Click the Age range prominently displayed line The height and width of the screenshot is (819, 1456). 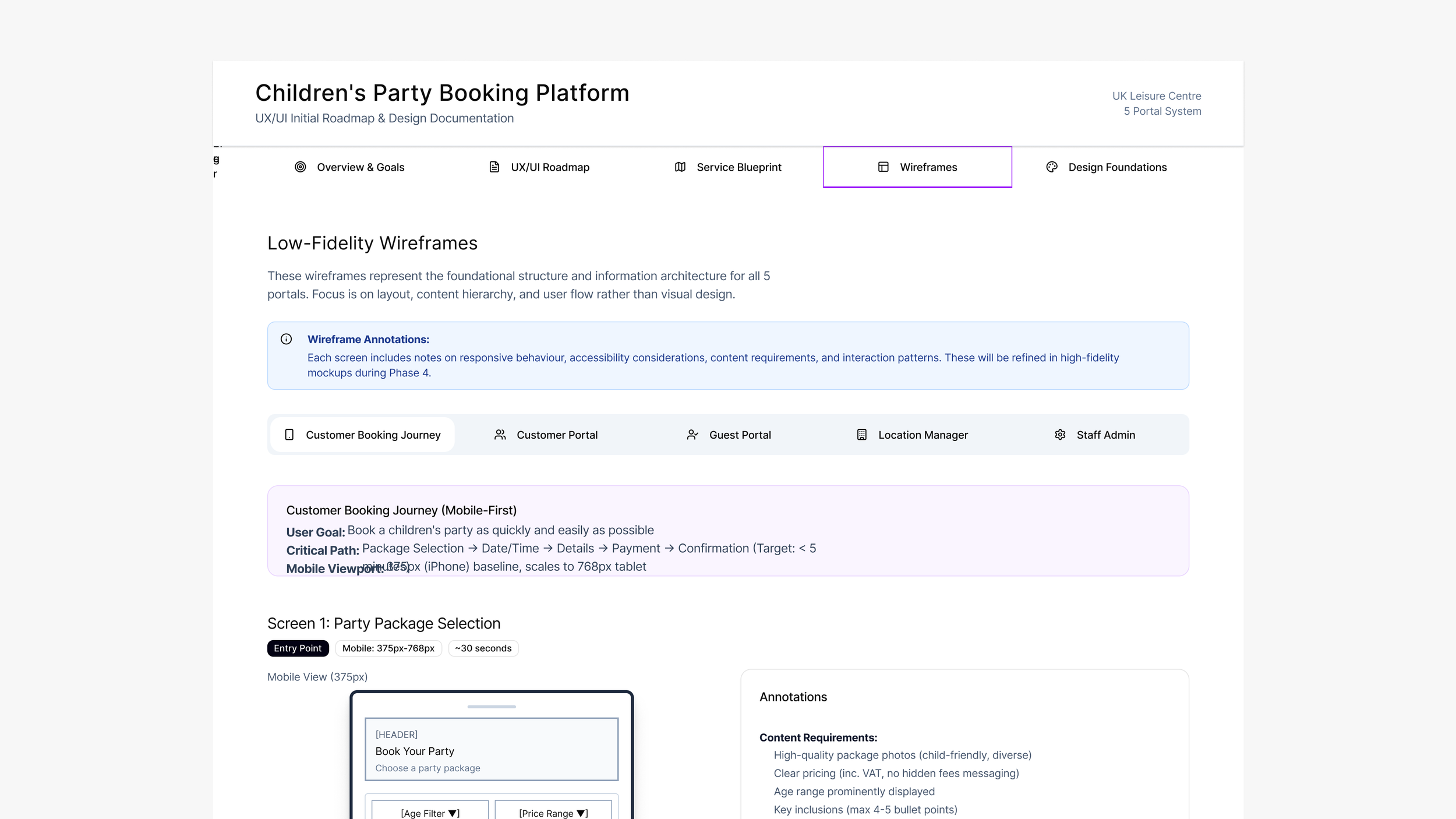[854, 792]
